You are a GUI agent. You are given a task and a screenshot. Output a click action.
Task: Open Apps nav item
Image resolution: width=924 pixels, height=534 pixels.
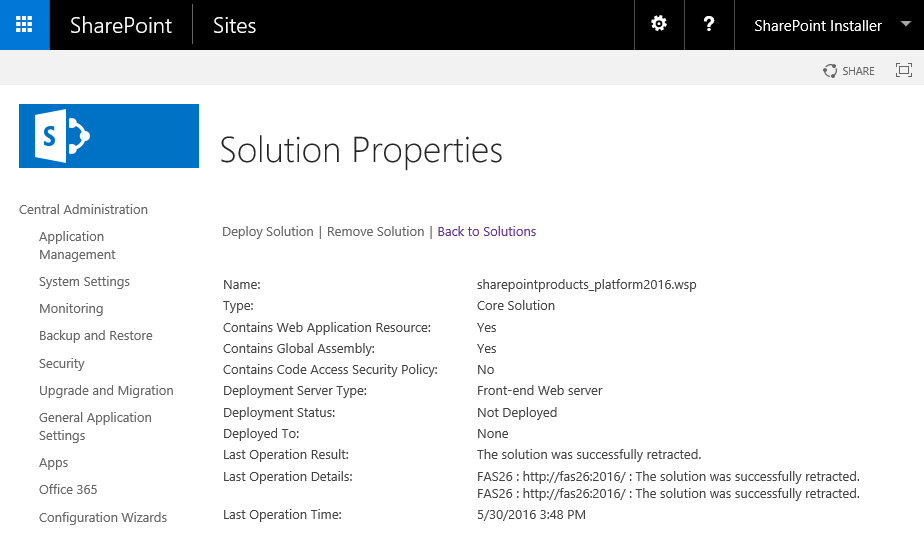point(53,463)
